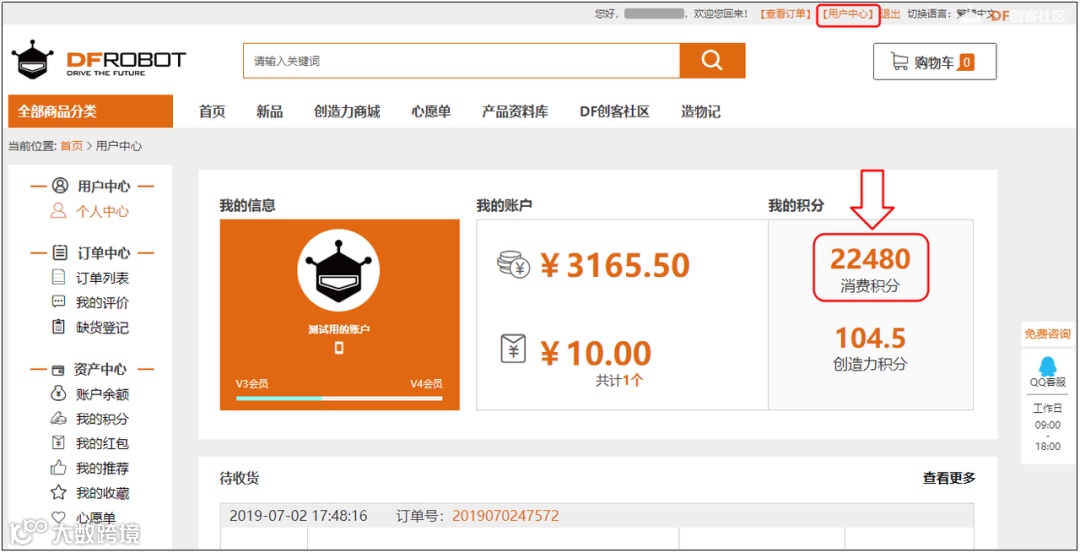Select 账户余额 text in sidebar
Viewport: 1080px width, 553px height.
pos(103,395)
